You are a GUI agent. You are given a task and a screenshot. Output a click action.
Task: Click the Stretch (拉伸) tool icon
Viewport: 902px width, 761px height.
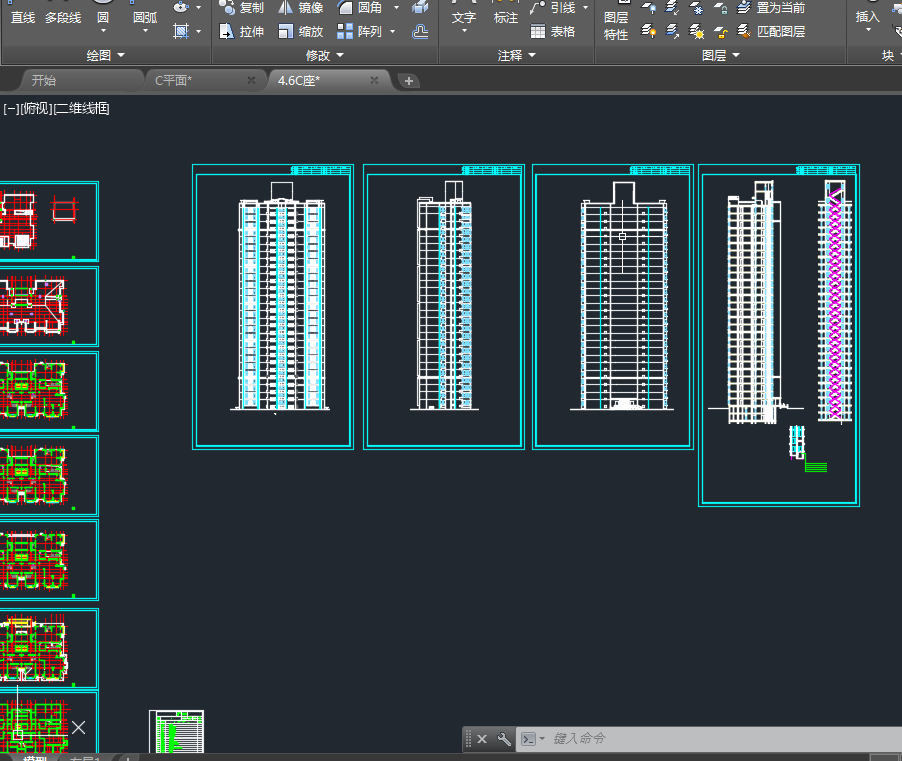click(227, 32)
